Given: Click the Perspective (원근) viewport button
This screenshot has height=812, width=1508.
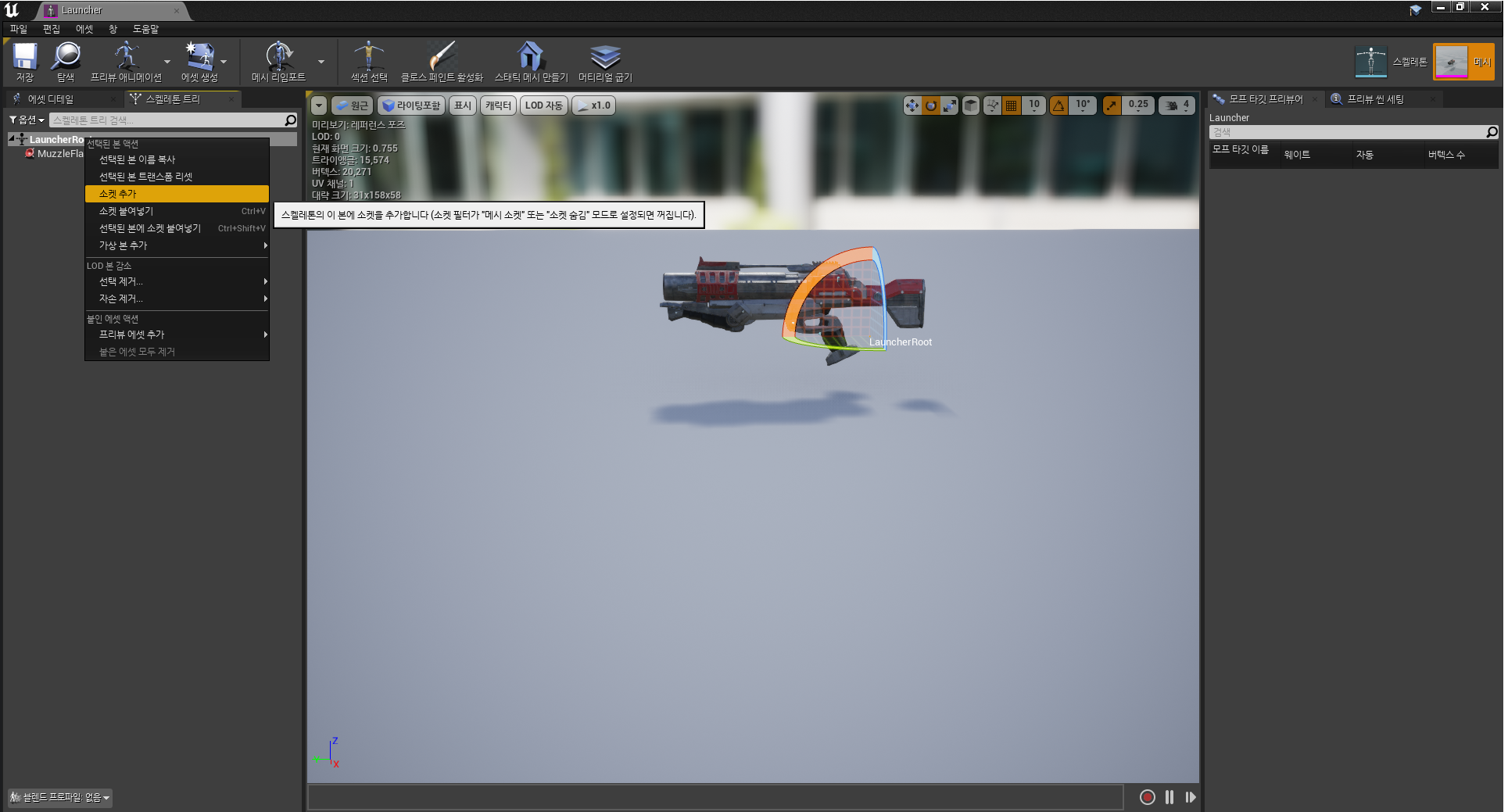Looking at the screenshot, I should pyautogui.click(x=352, y=106).
